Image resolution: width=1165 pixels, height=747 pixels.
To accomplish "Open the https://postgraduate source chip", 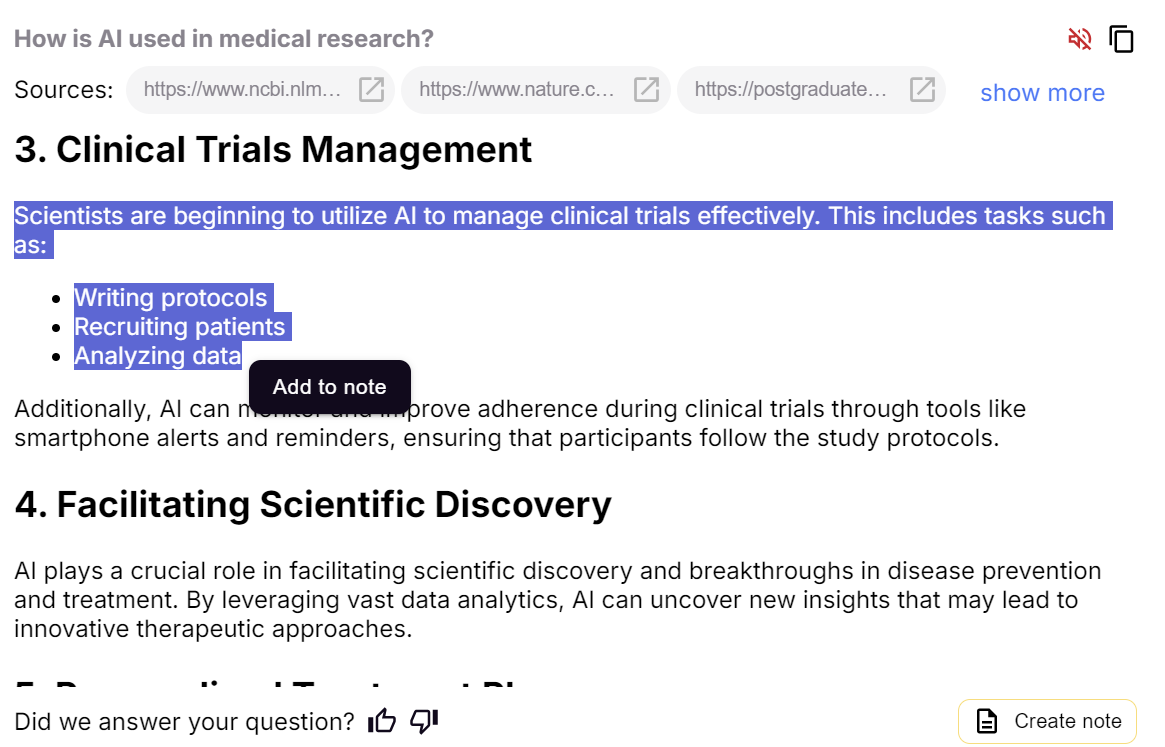I will 811,90.
